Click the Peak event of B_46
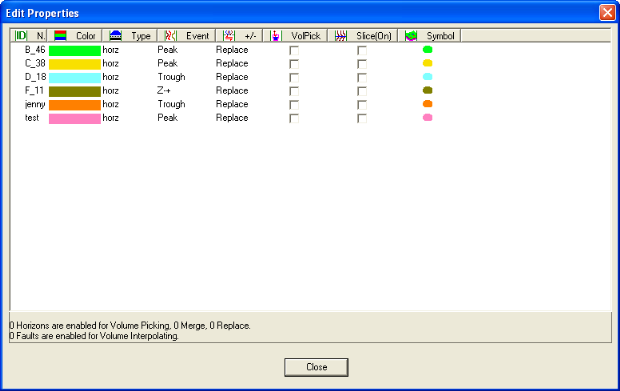Image resolution: width=620 pixels, height=391 pixels. [167, 50]
